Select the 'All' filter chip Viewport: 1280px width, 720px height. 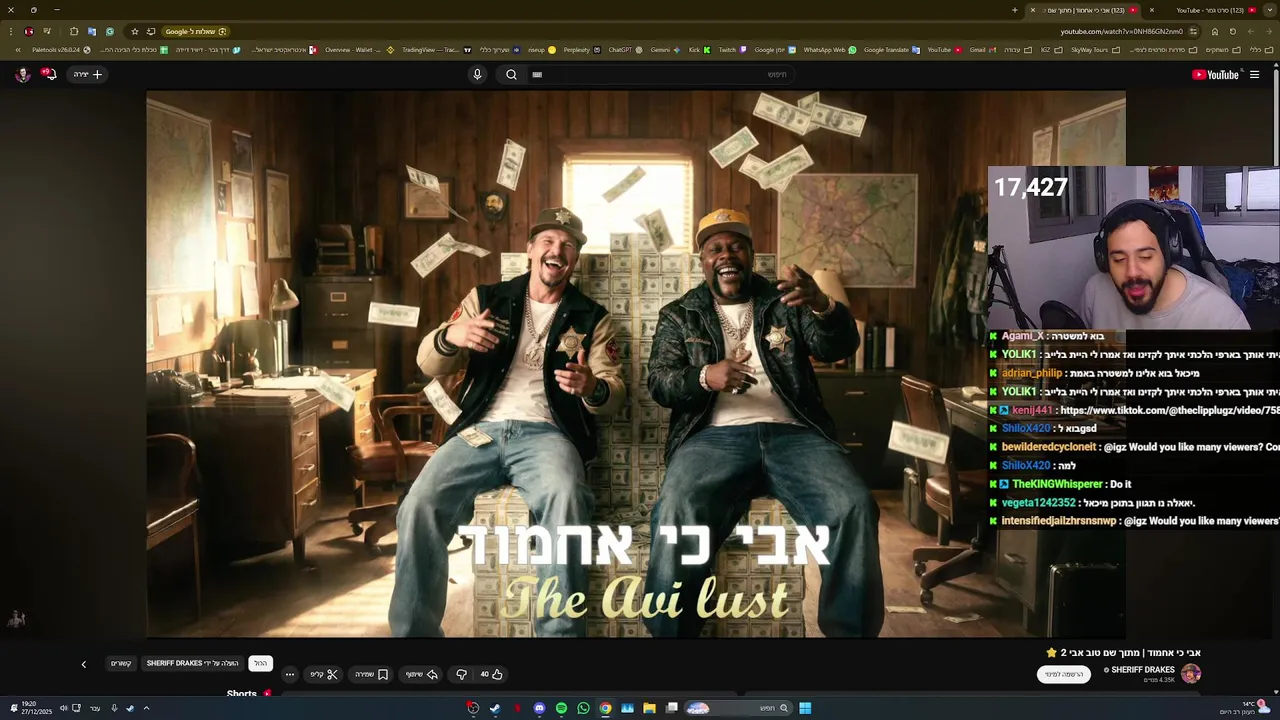(260, 663)
